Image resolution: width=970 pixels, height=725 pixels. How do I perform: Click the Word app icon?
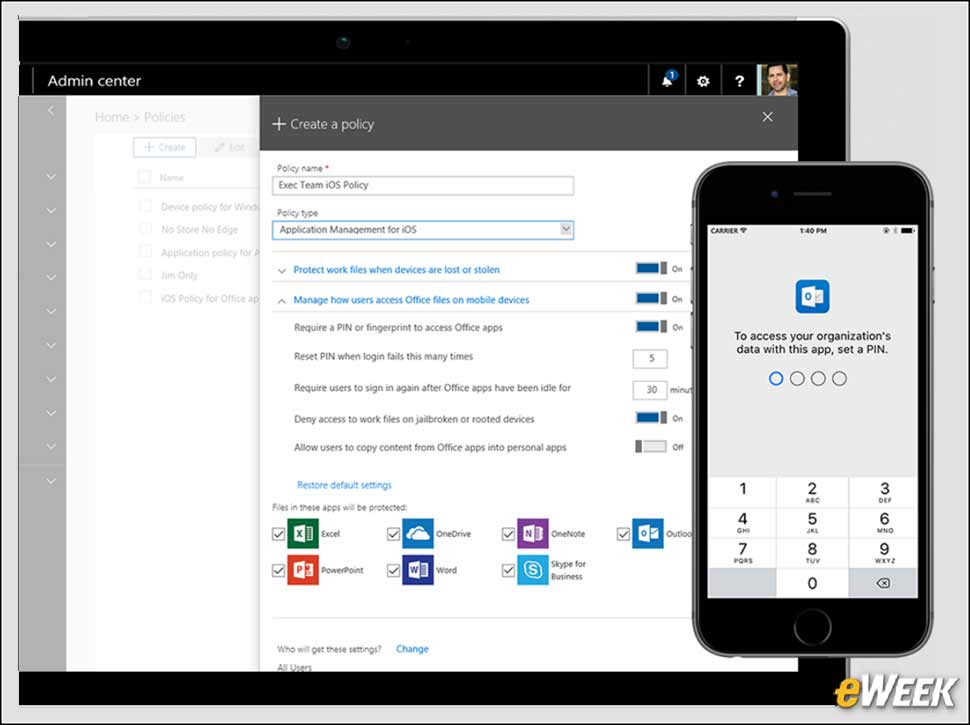point(418,570)
